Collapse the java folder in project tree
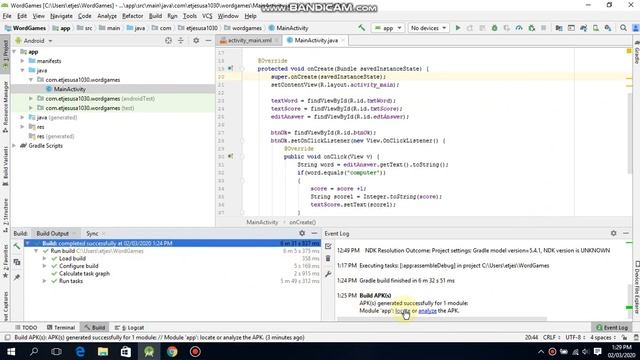The width and height of the screenshot is (640, 360). (x=22, y=70)
